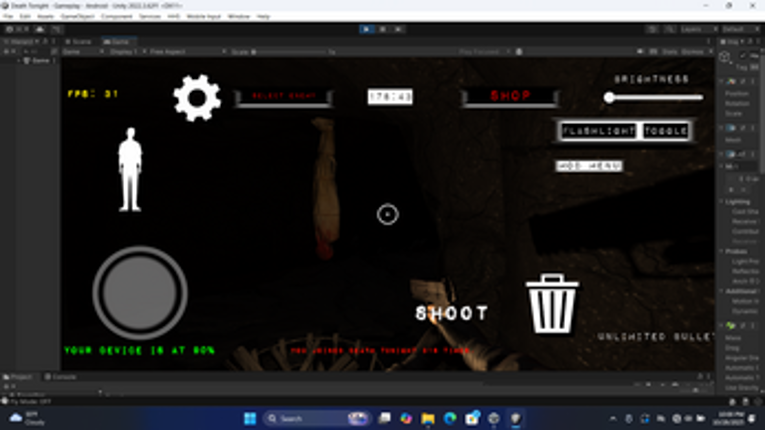Open the Edit menu
Image resolution: width=765 pixels, height=430 pixels.
coord(25,17)
